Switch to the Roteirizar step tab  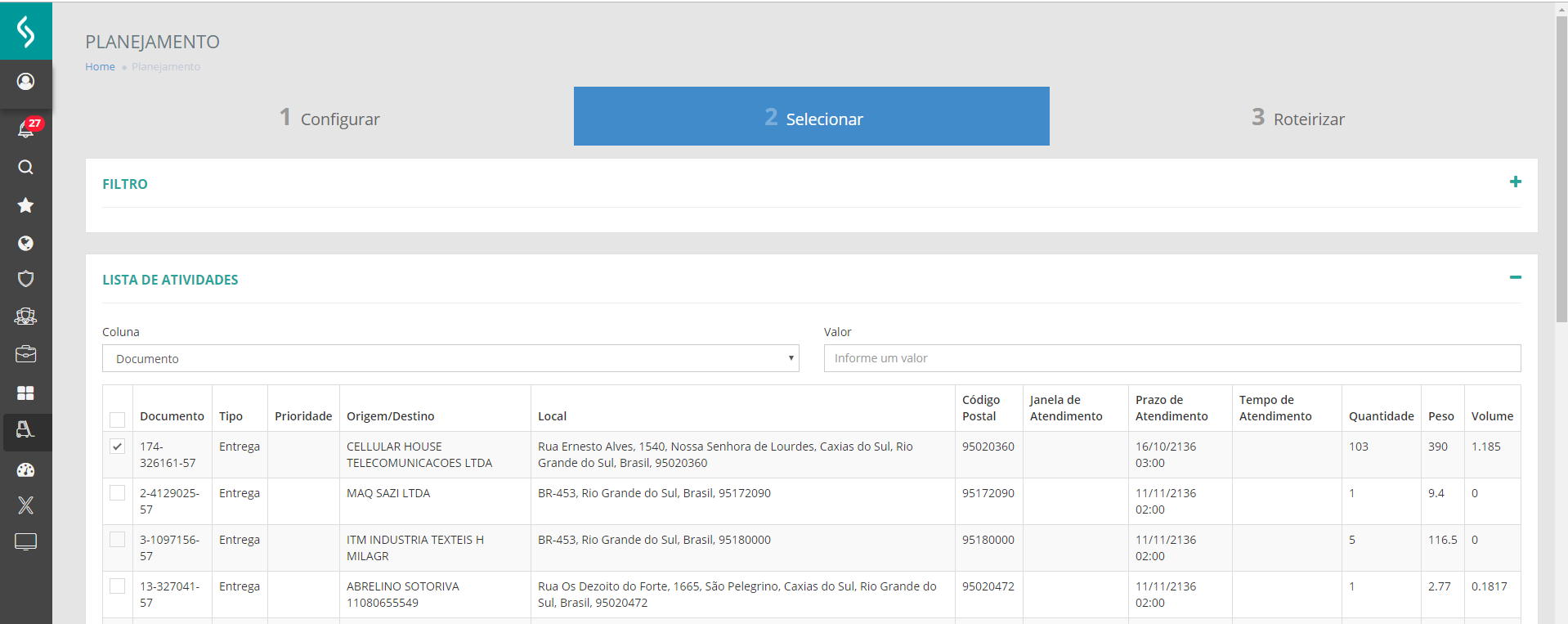point(1298,119)
